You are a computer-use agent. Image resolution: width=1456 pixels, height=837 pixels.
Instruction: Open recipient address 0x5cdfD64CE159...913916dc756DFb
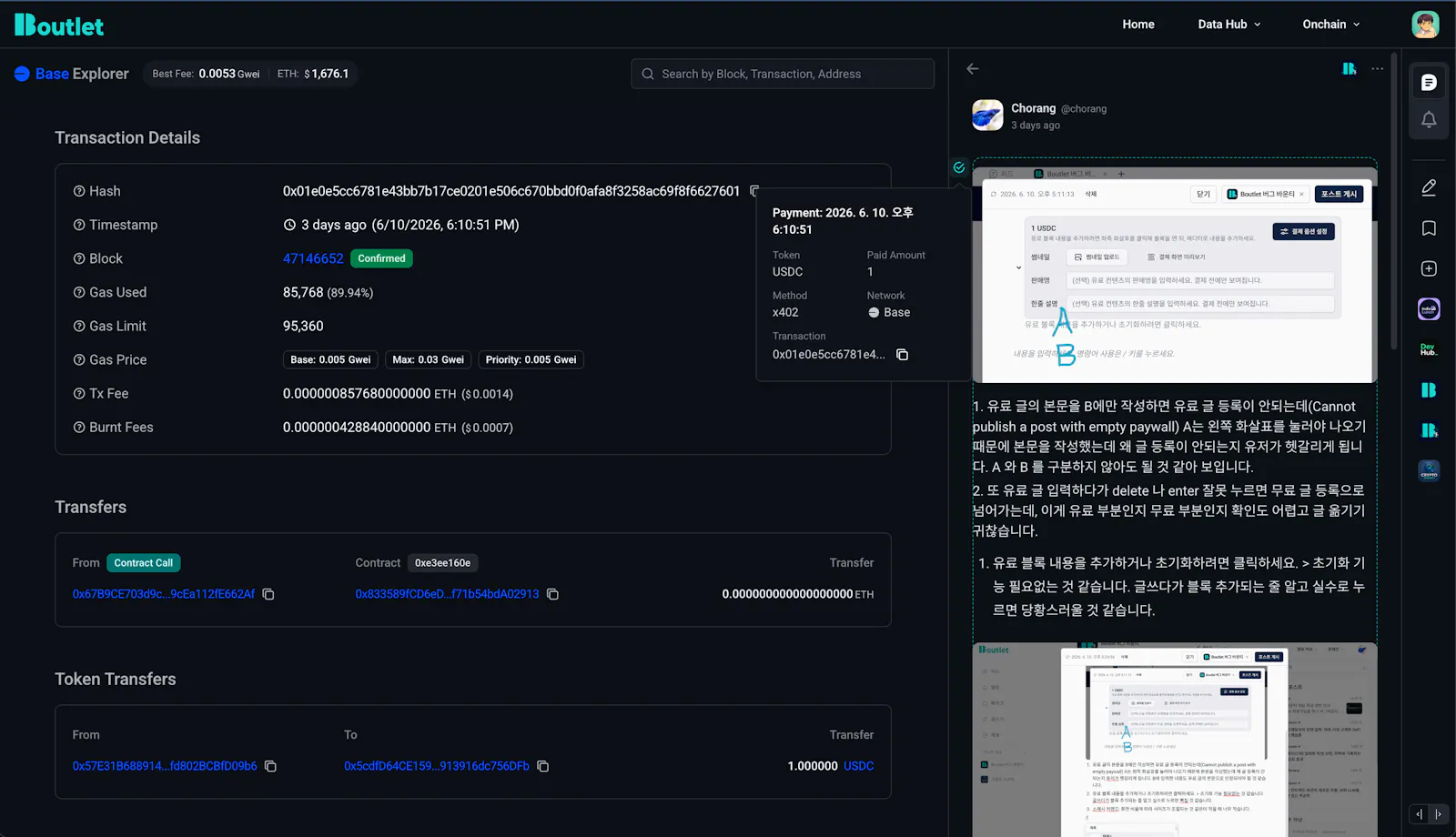(x=437, y=766)
